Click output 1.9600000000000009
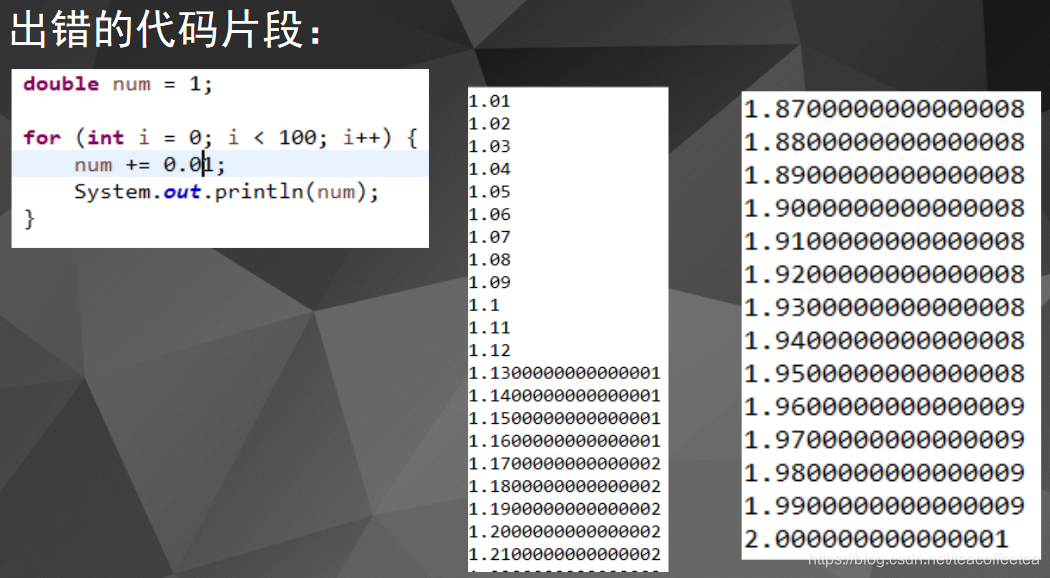The height and width of the screenshot is (578, 1050). 885,407
